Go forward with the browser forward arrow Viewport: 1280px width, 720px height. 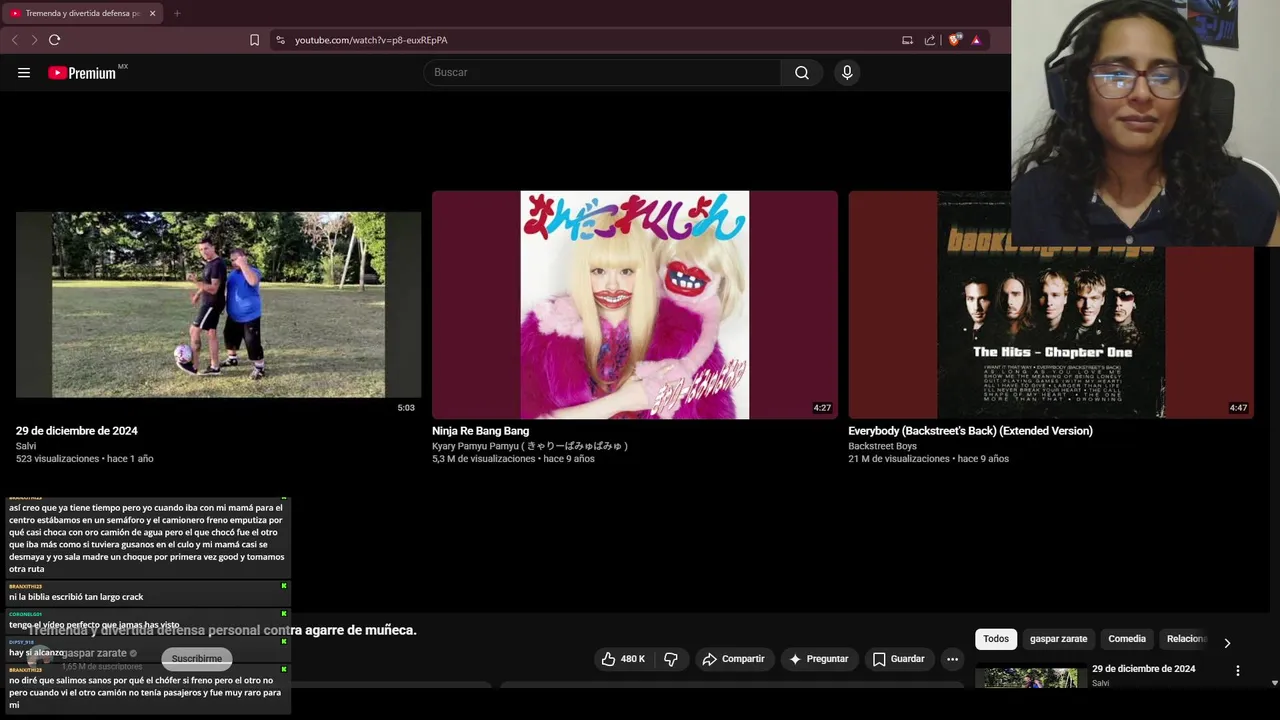[x=34, y=40]
